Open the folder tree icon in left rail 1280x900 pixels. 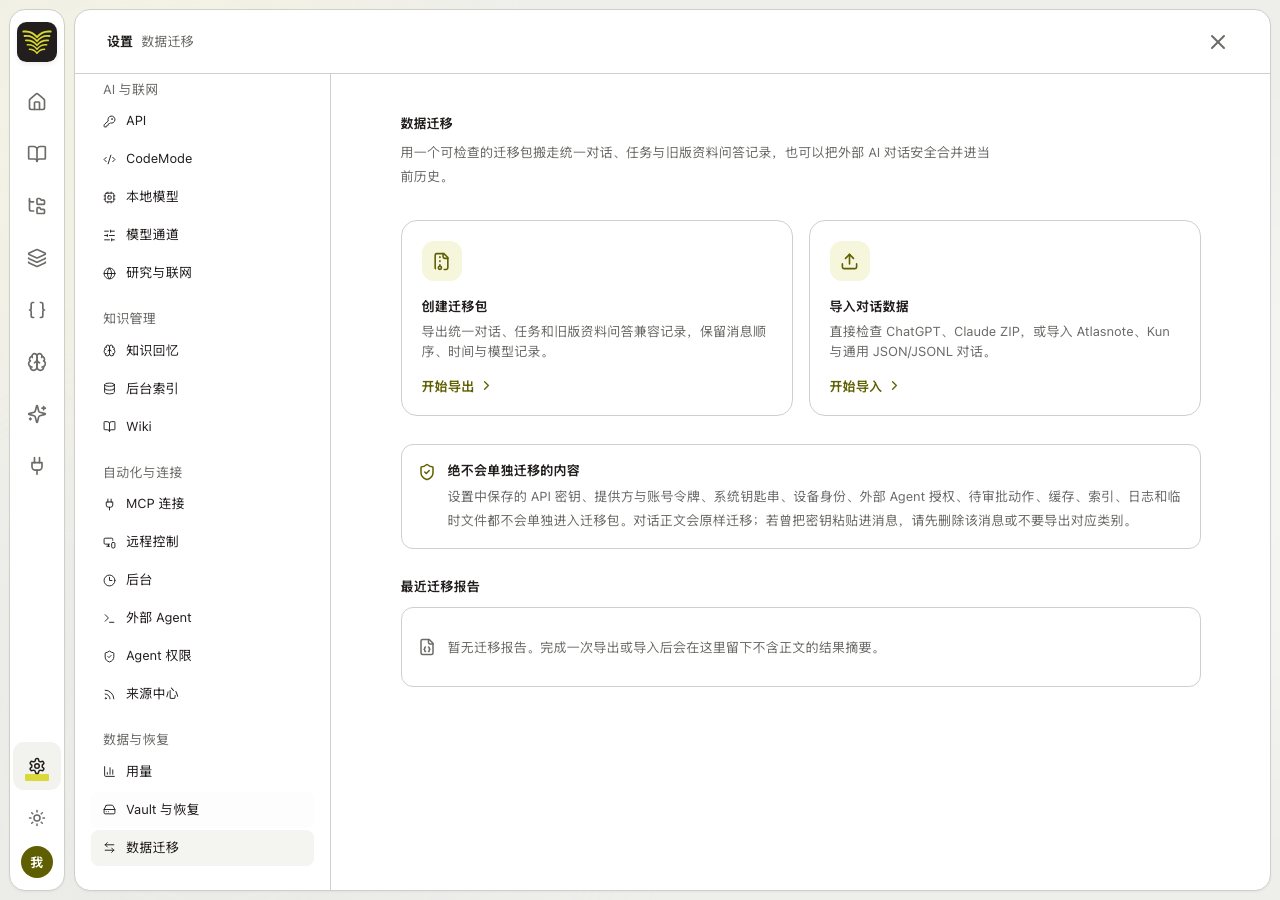click(x=37, y=206)
